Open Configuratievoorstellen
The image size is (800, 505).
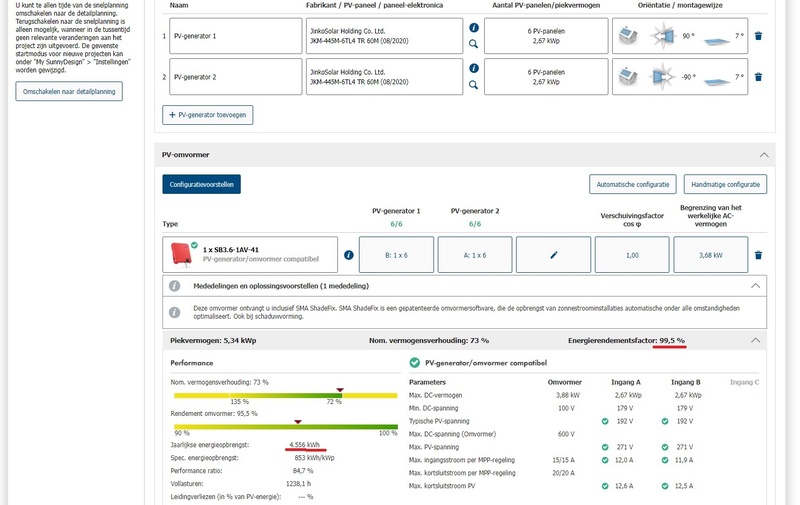(202, 184)
